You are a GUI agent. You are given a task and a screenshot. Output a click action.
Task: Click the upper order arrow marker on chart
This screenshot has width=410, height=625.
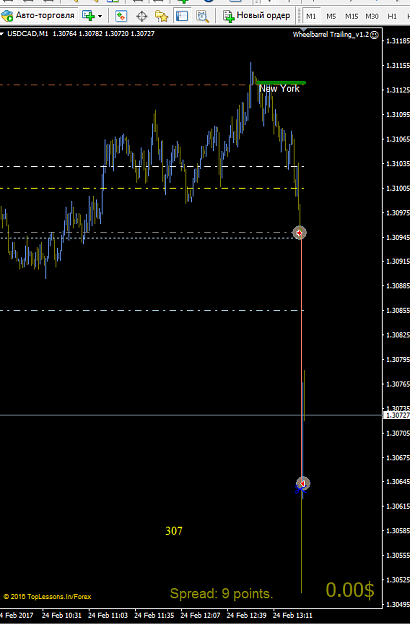[300, 232]
